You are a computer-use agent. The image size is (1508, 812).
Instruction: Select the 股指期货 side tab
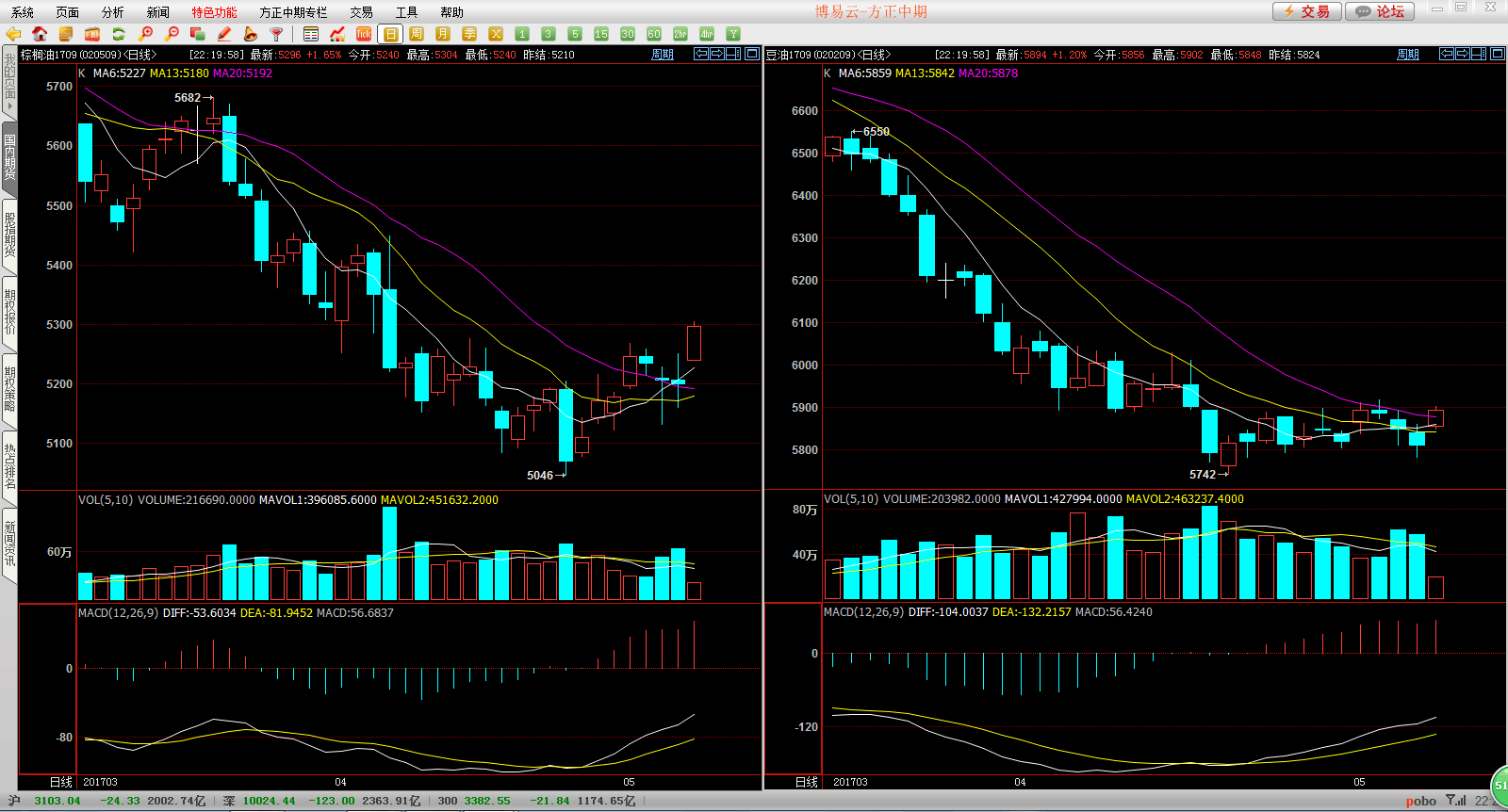[x=9, y=235]
